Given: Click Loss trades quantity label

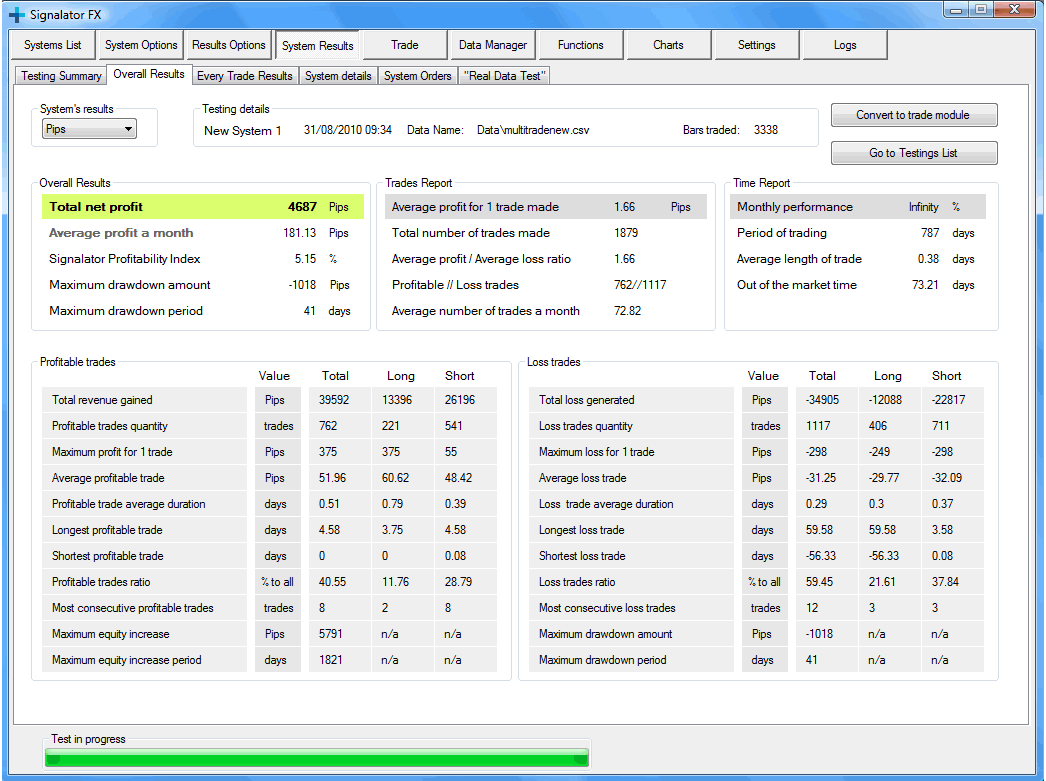Looking at the screenshot, I should click(x=586, y=426).
